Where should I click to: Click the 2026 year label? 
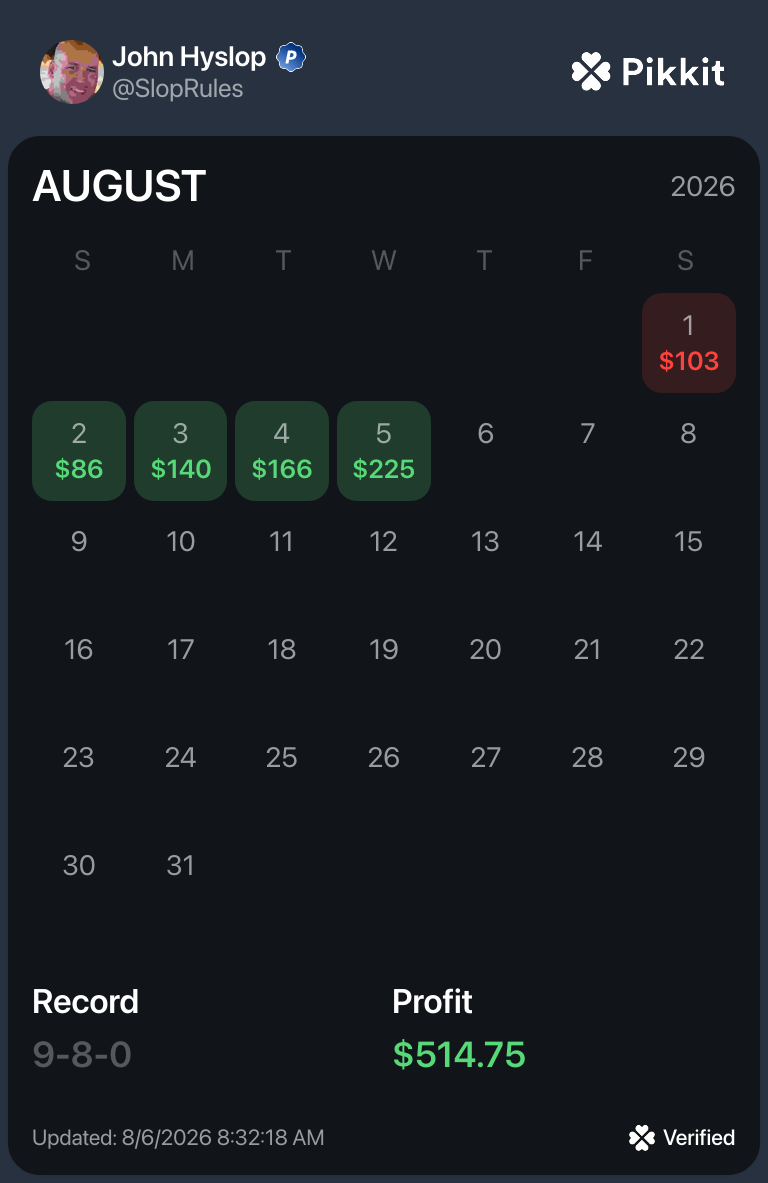click(702, 186)
